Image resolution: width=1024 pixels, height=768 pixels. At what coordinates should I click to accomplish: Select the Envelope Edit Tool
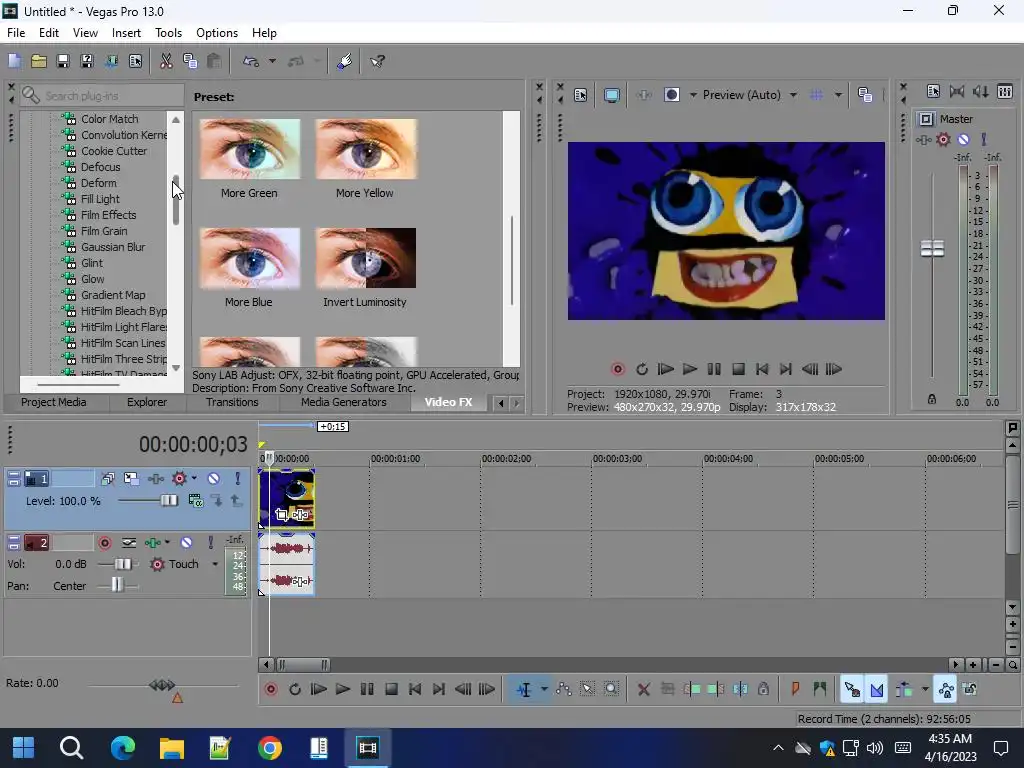click(x=564, y=690)
